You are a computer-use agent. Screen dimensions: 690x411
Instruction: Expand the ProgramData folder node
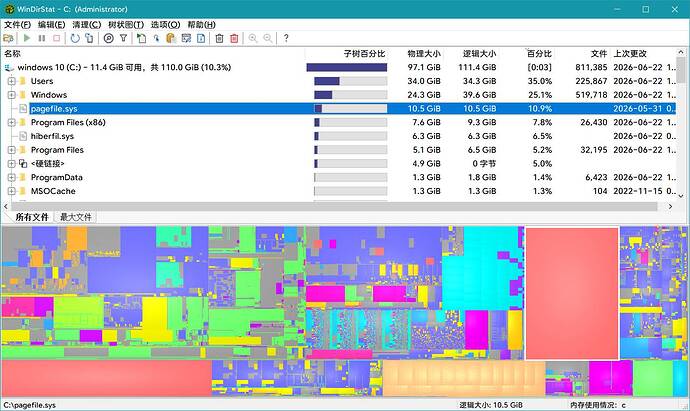pyautogui.click(x=11, y=177)
